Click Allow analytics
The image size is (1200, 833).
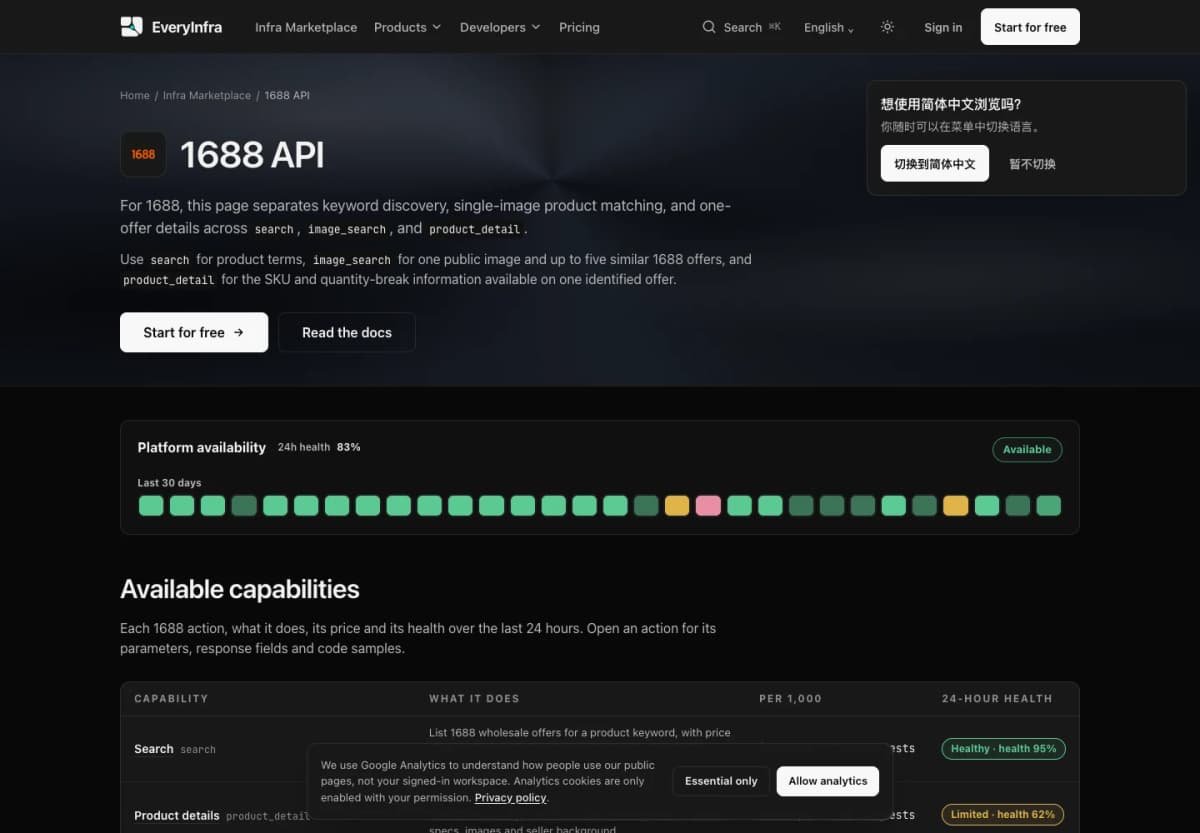pos(828,781)
